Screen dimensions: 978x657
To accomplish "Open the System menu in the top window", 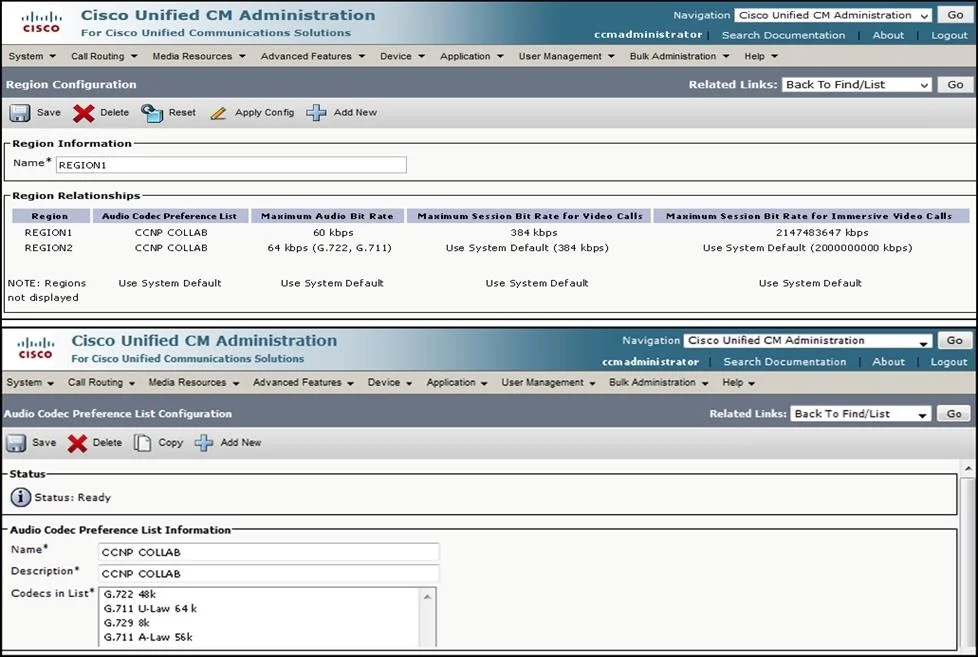I will [32, 56].
